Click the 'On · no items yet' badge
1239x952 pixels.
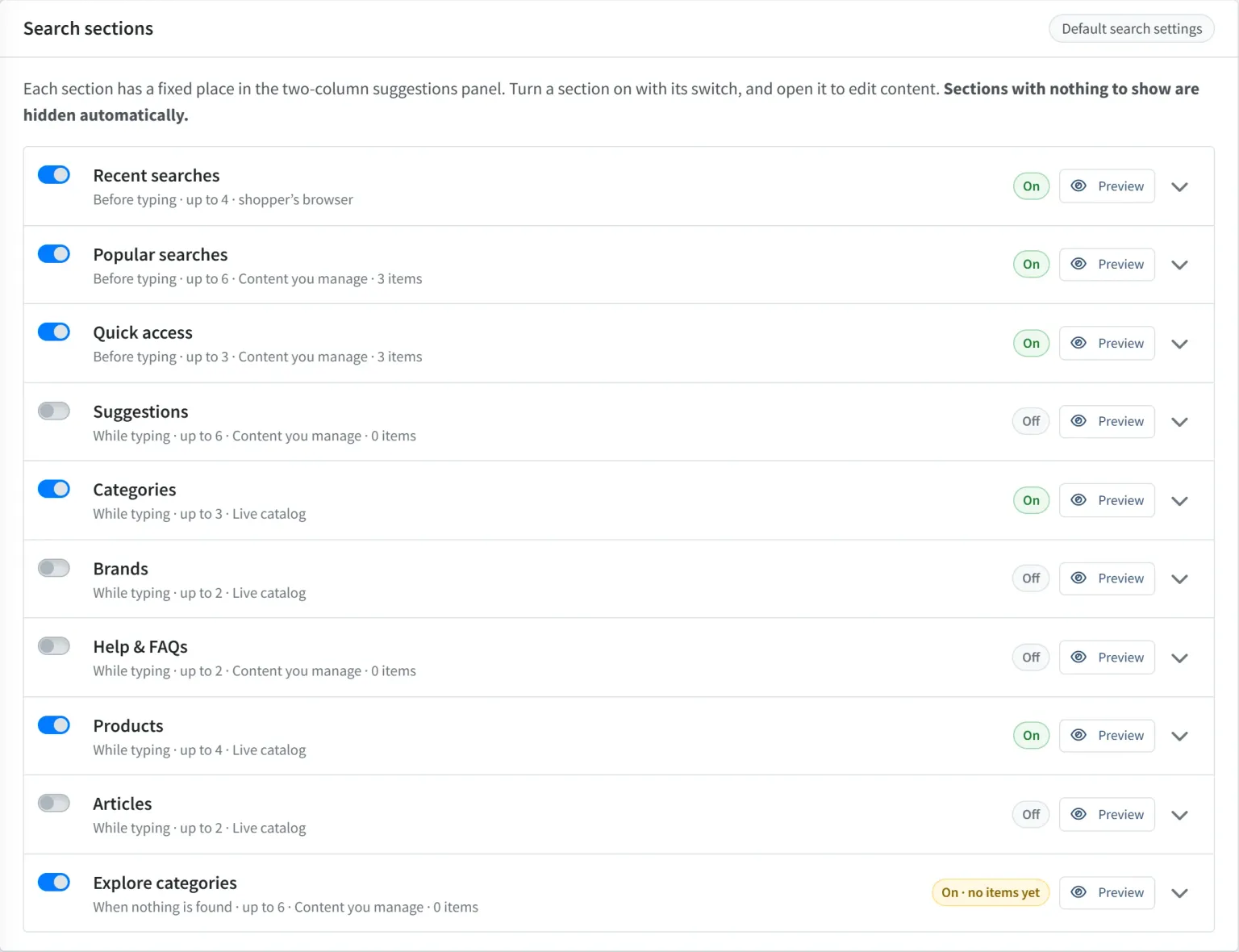click(991, 893)
